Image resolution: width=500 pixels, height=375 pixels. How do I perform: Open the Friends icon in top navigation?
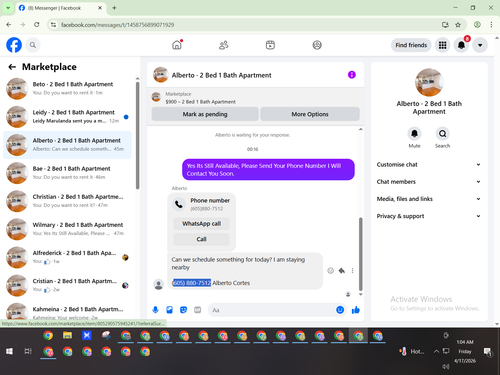224,45
